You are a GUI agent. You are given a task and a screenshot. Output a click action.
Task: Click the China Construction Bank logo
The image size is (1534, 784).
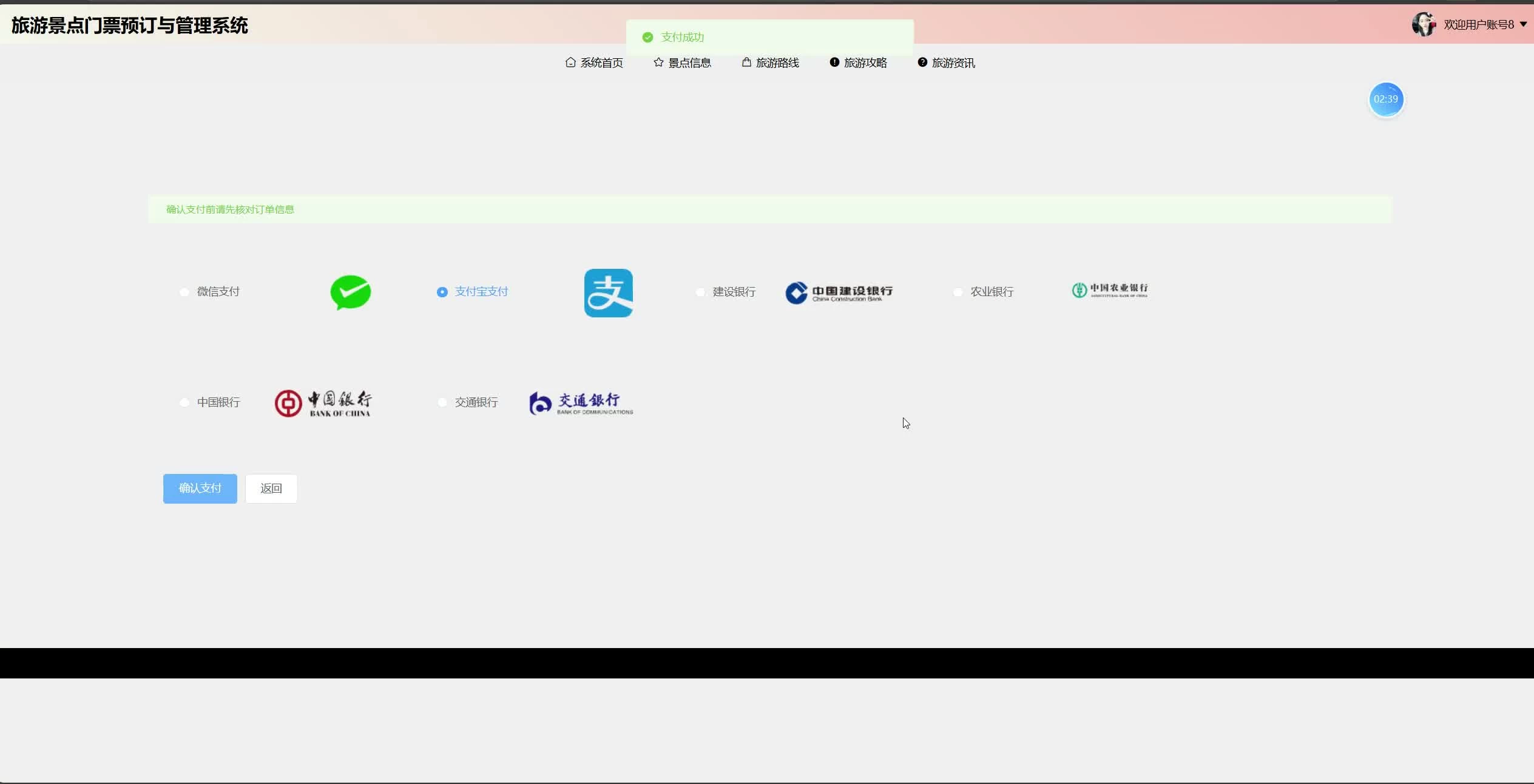(839, 293)
